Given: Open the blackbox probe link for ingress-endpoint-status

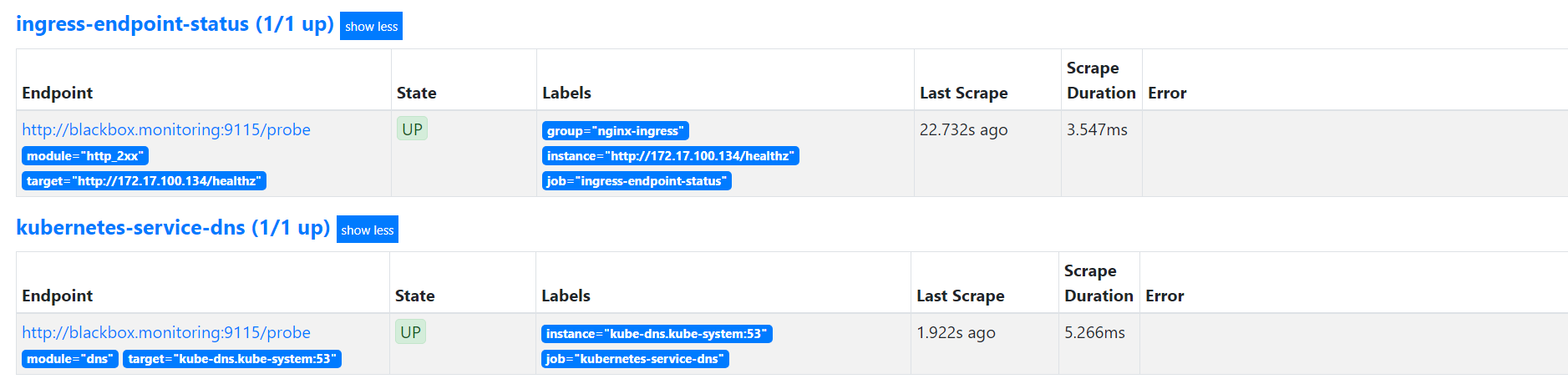Looking at the screenshot, I should [166, 129].
